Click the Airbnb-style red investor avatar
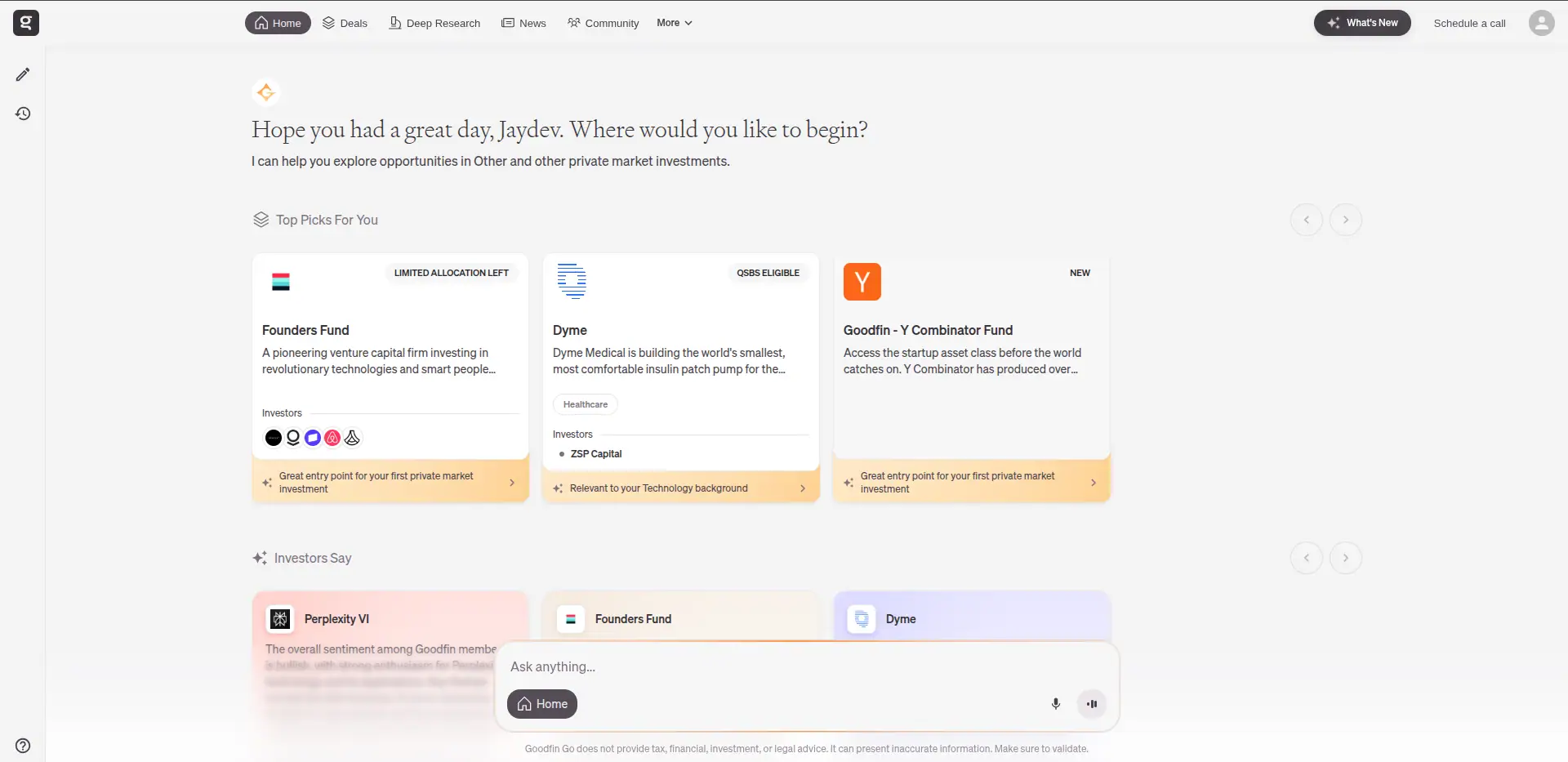1568x762 pixels. coord(332,438)
